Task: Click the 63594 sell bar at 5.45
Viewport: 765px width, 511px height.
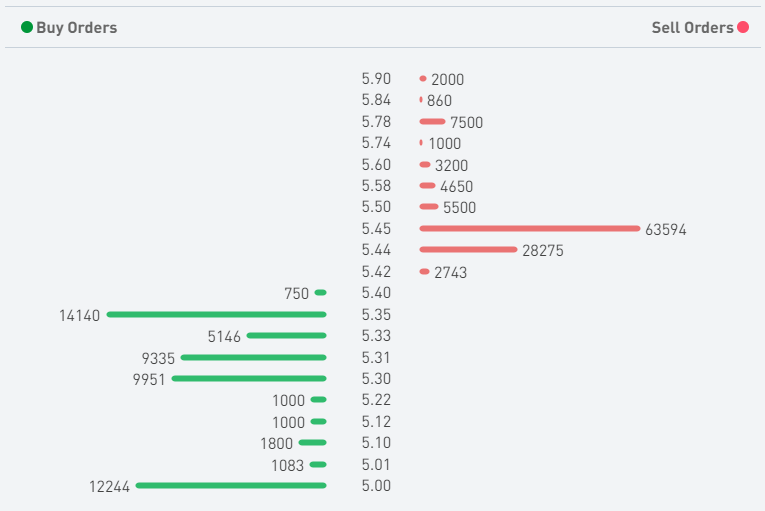Action: [530, 229]
